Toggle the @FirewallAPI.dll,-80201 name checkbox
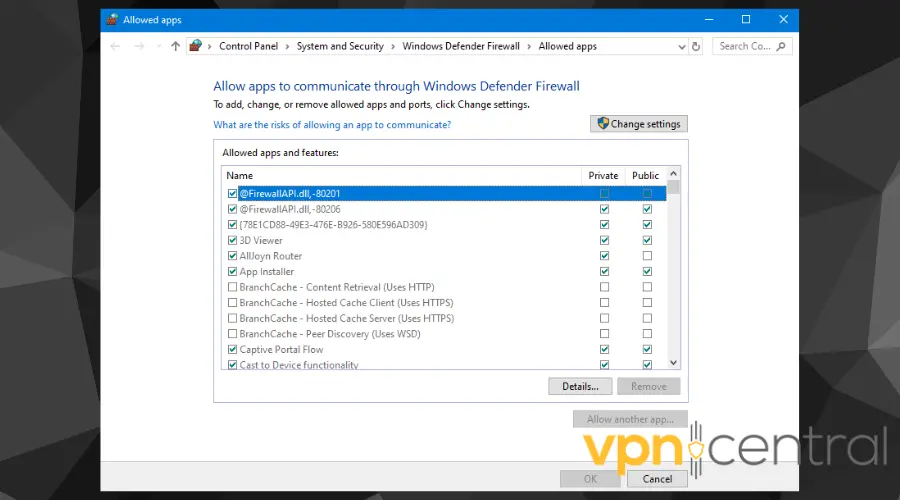 (232, 193)
